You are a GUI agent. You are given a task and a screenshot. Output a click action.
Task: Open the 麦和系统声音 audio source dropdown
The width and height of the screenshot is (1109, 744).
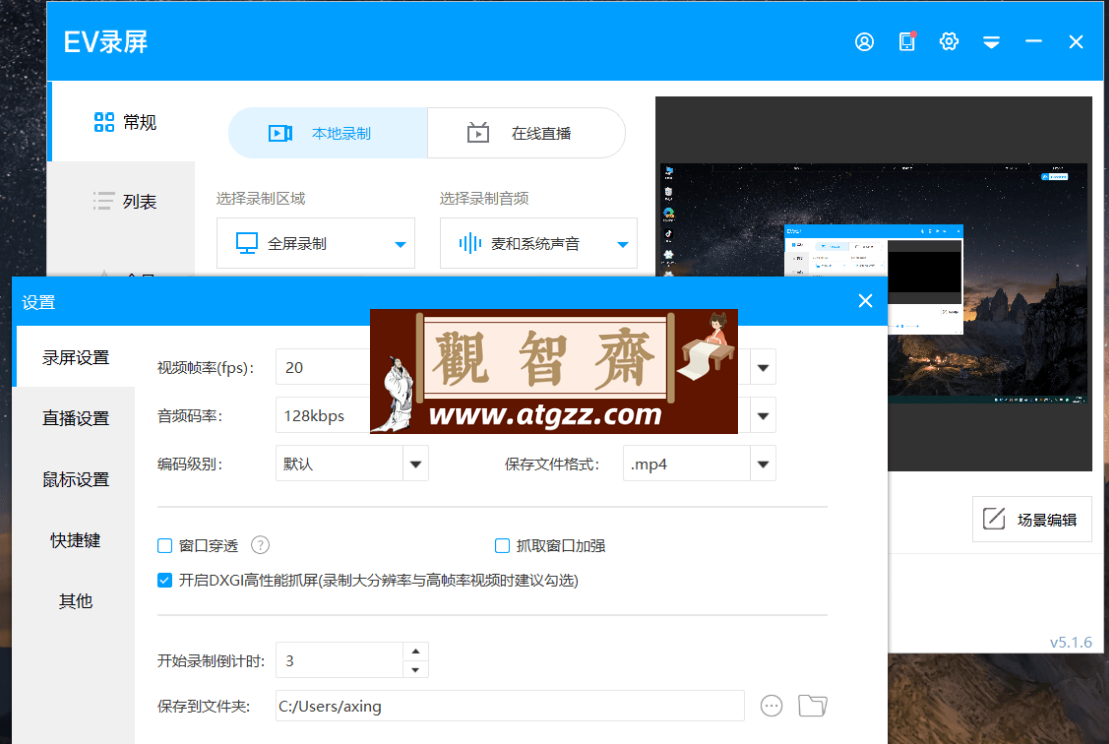tap(539, 243)
